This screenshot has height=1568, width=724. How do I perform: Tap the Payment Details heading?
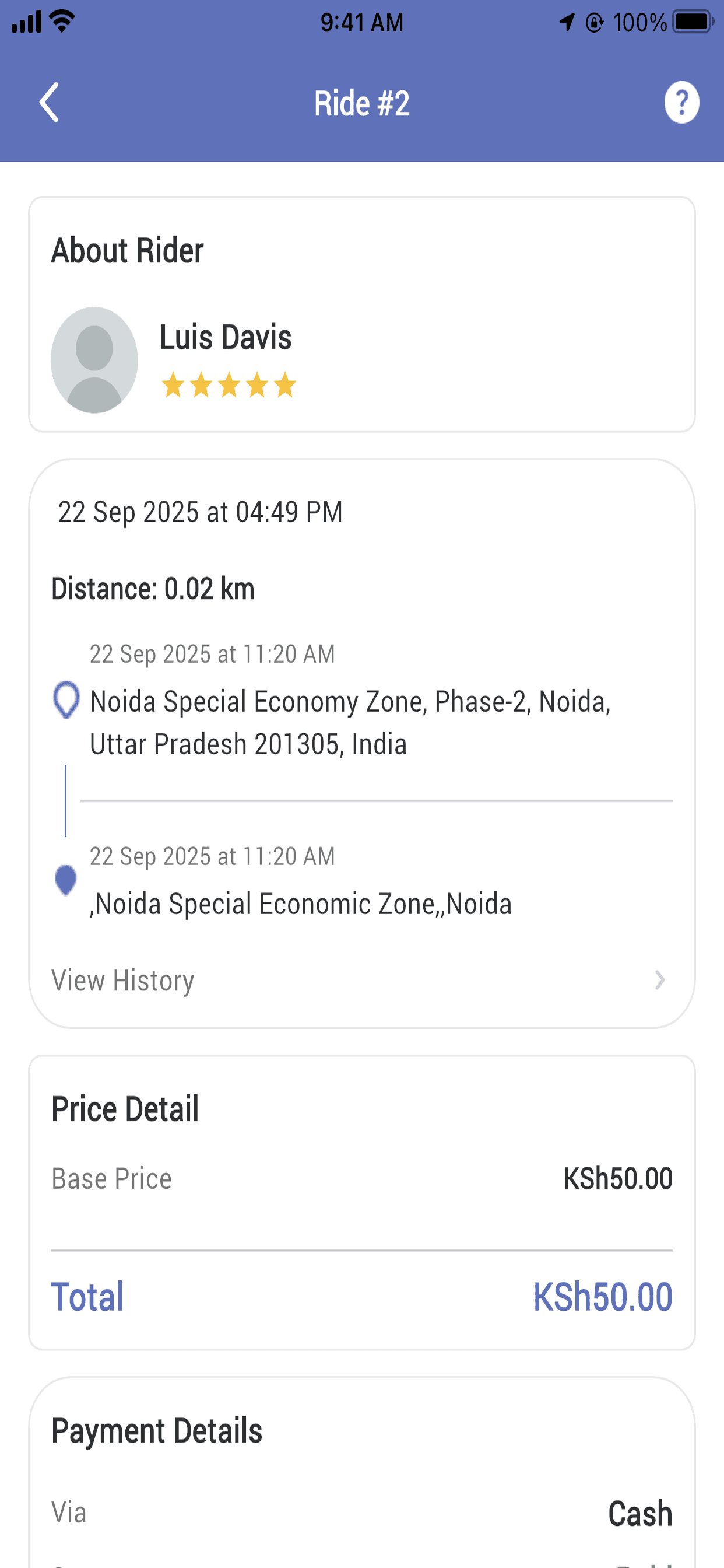click(x=157, y=1430)
